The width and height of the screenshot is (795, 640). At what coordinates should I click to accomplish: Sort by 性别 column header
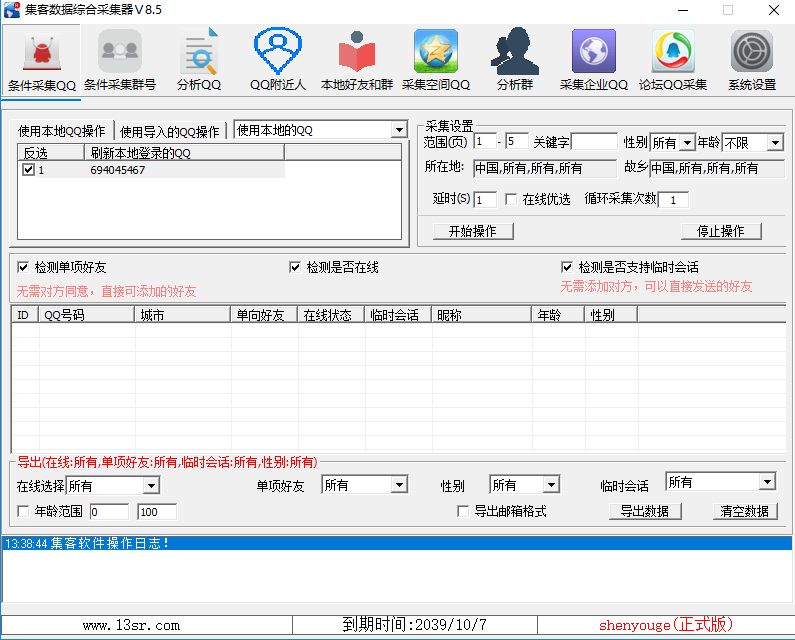pos(611,315)
